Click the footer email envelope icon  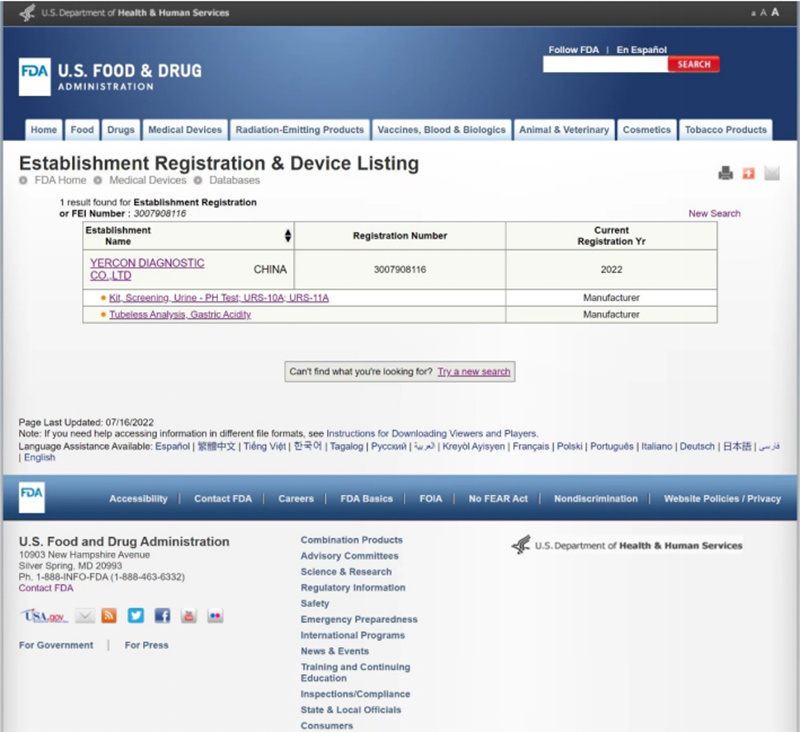click(85, 616)
